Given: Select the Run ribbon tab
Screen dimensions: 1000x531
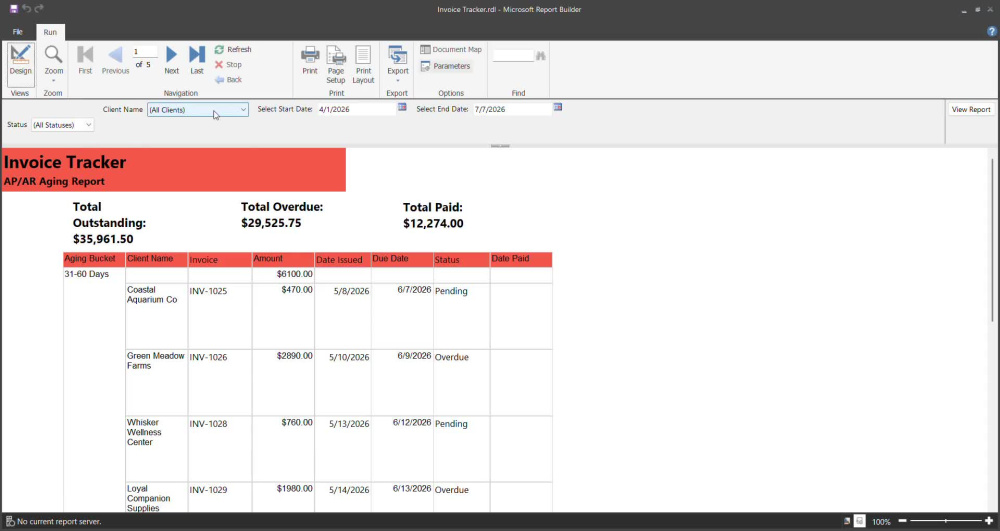Looking at the screenshot, I should click(50, 32).
